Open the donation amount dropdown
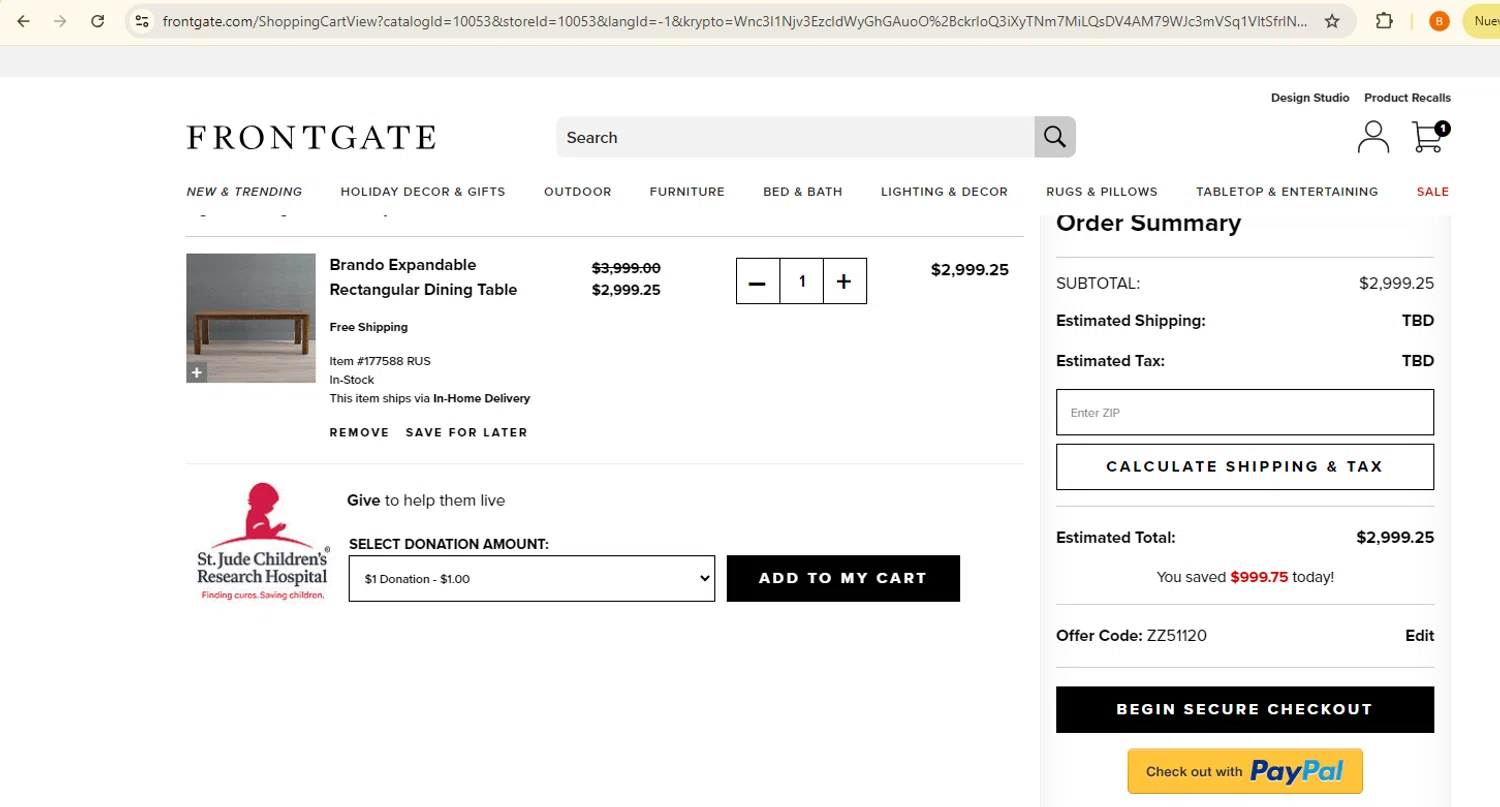 tap(532, 579)
